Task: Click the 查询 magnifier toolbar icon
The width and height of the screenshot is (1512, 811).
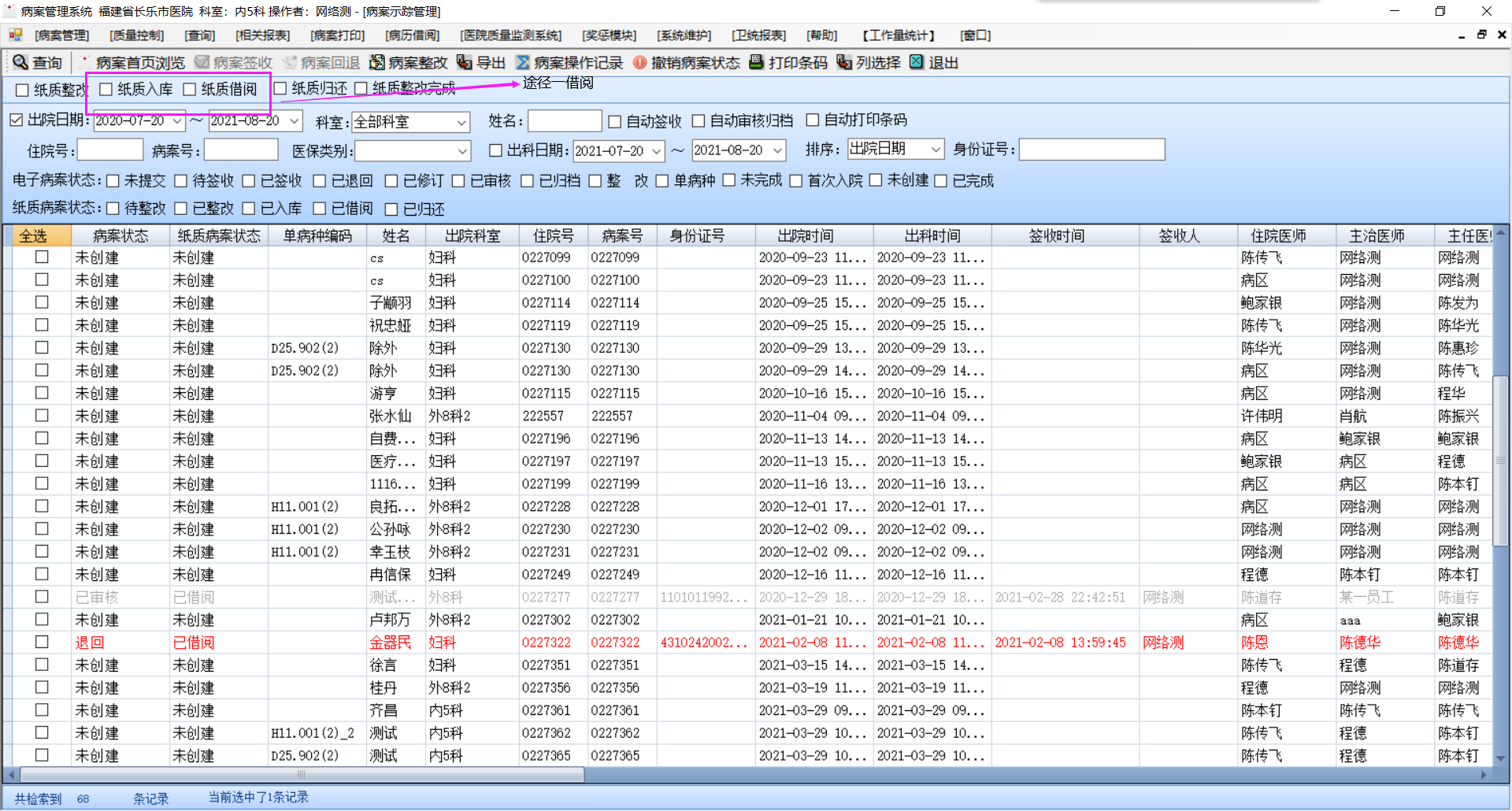Action: [x=20, y=62]
